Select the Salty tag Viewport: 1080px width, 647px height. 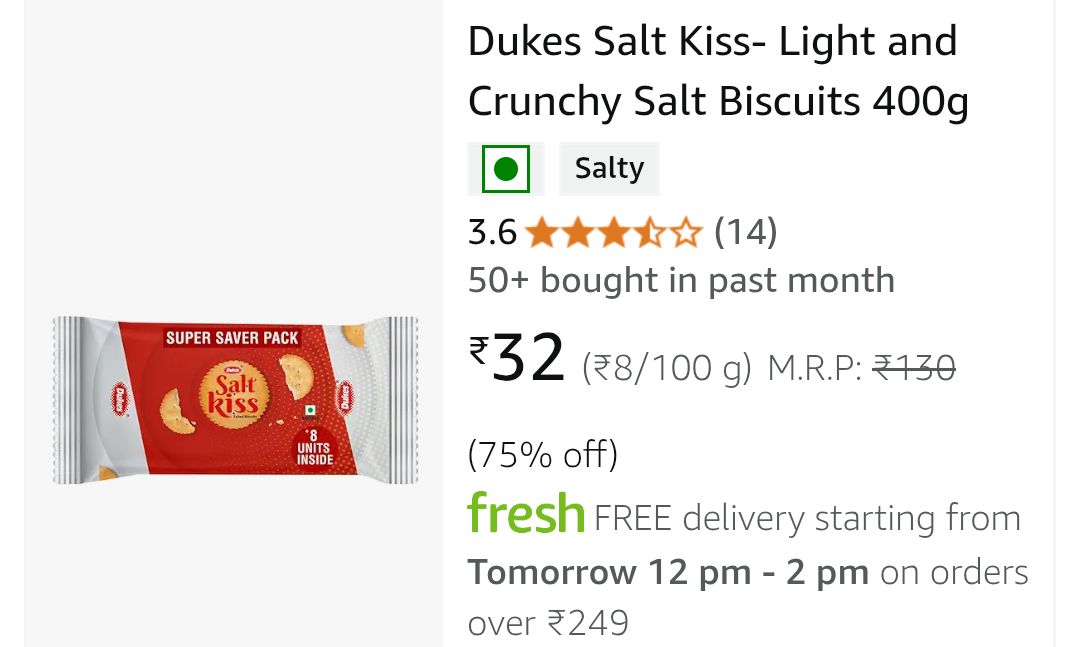click(609, 169)
